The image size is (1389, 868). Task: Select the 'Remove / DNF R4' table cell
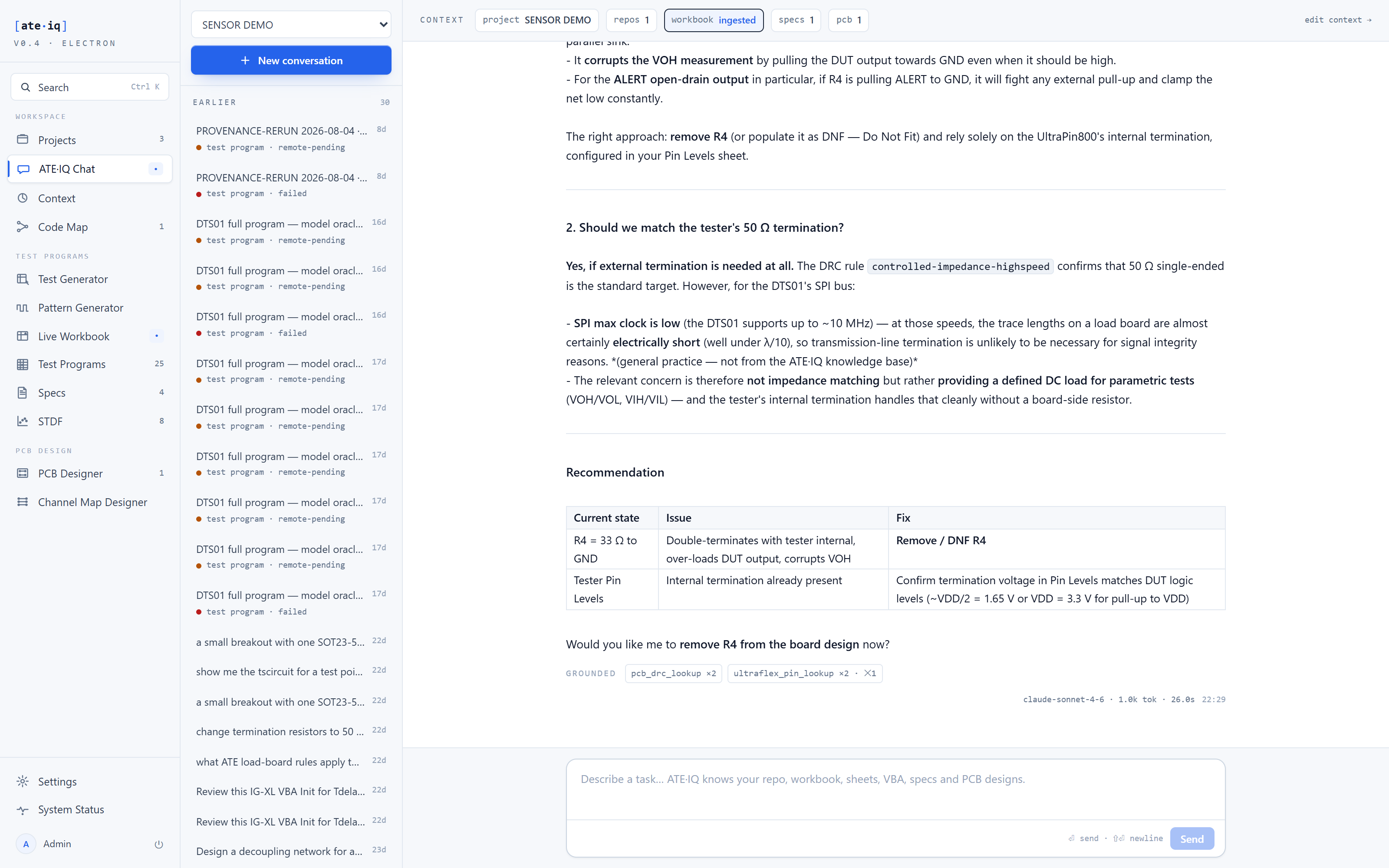click(1056, 549)
